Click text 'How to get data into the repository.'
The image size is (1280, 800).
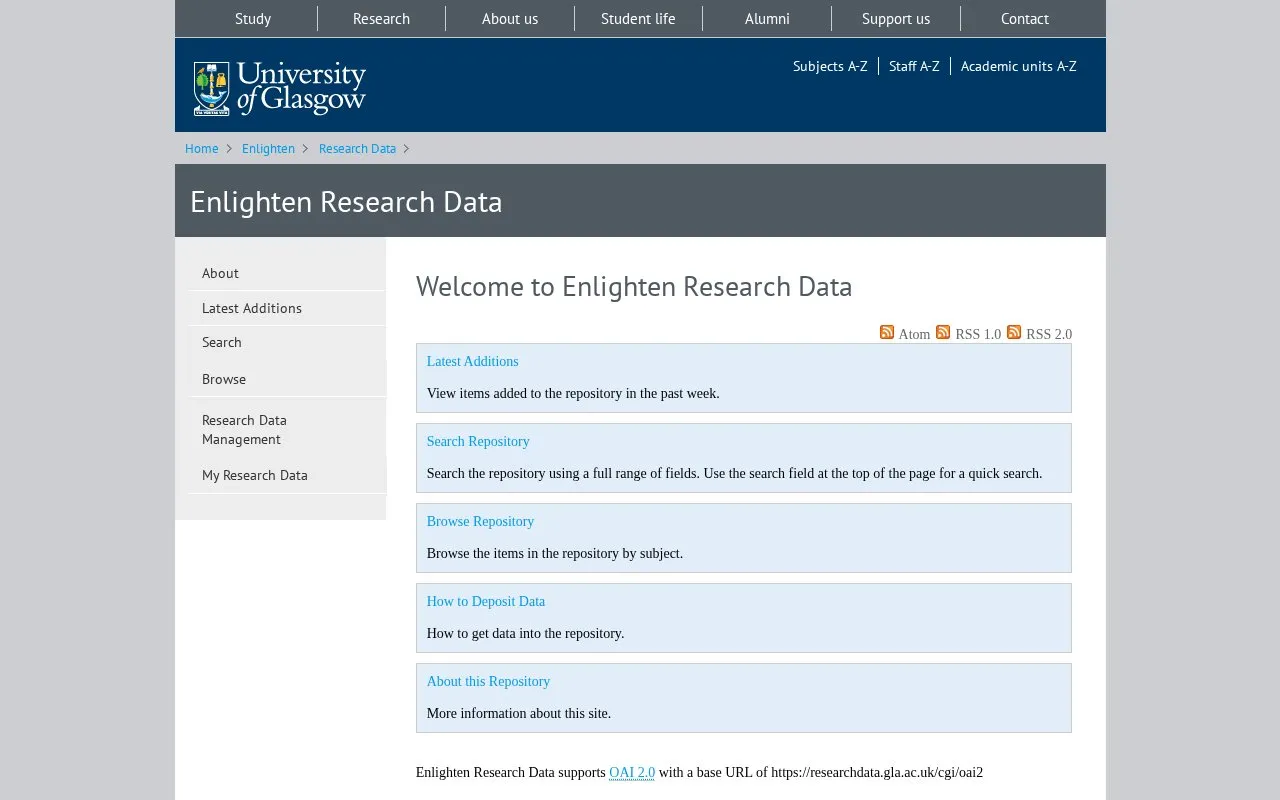click(525, 633)
